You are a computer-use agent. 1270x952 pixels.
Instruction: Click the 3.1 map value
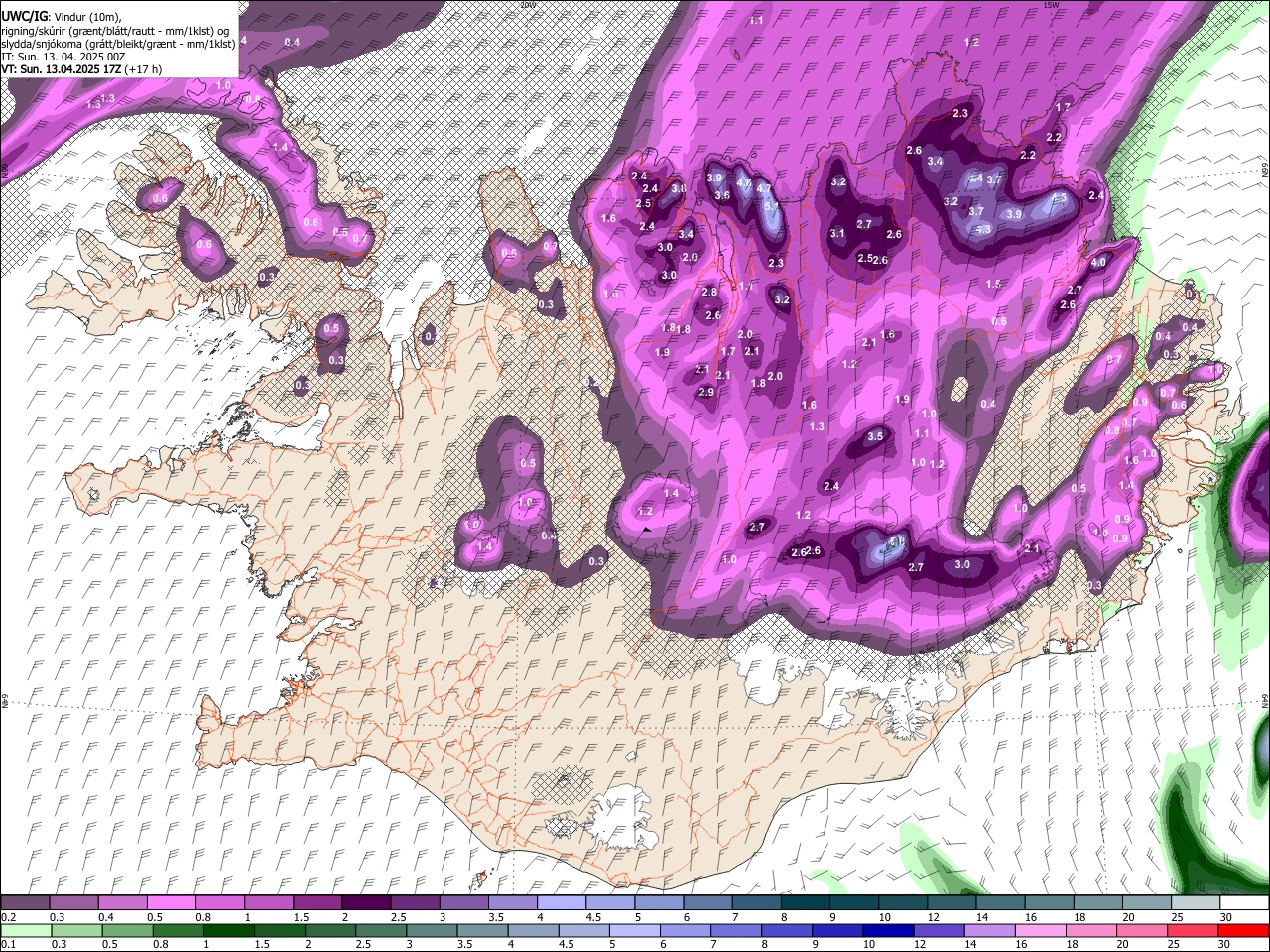(837, 234)
